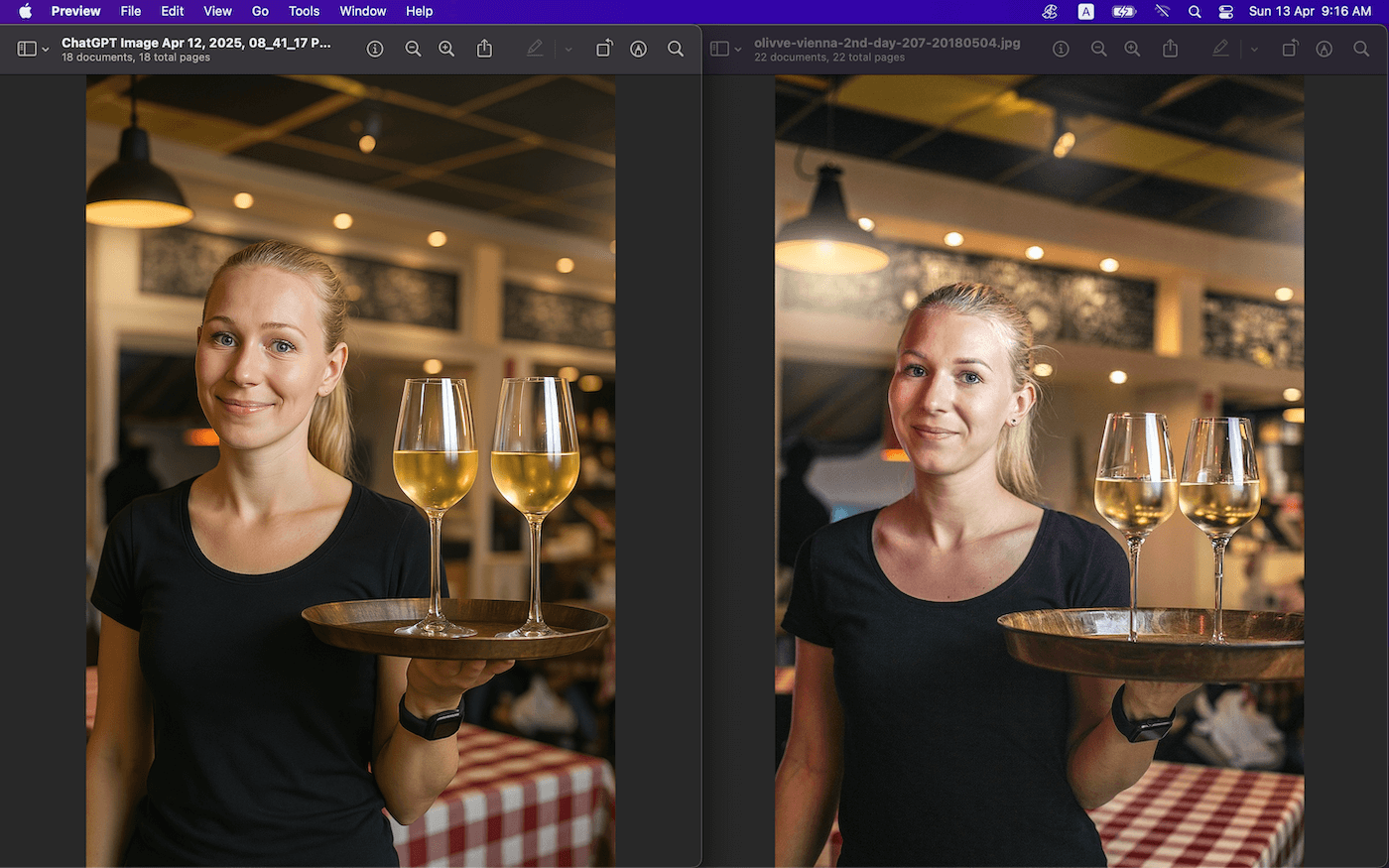
Task: Zoom in on the ChatGPT Image window
Action: click(446, 49)
